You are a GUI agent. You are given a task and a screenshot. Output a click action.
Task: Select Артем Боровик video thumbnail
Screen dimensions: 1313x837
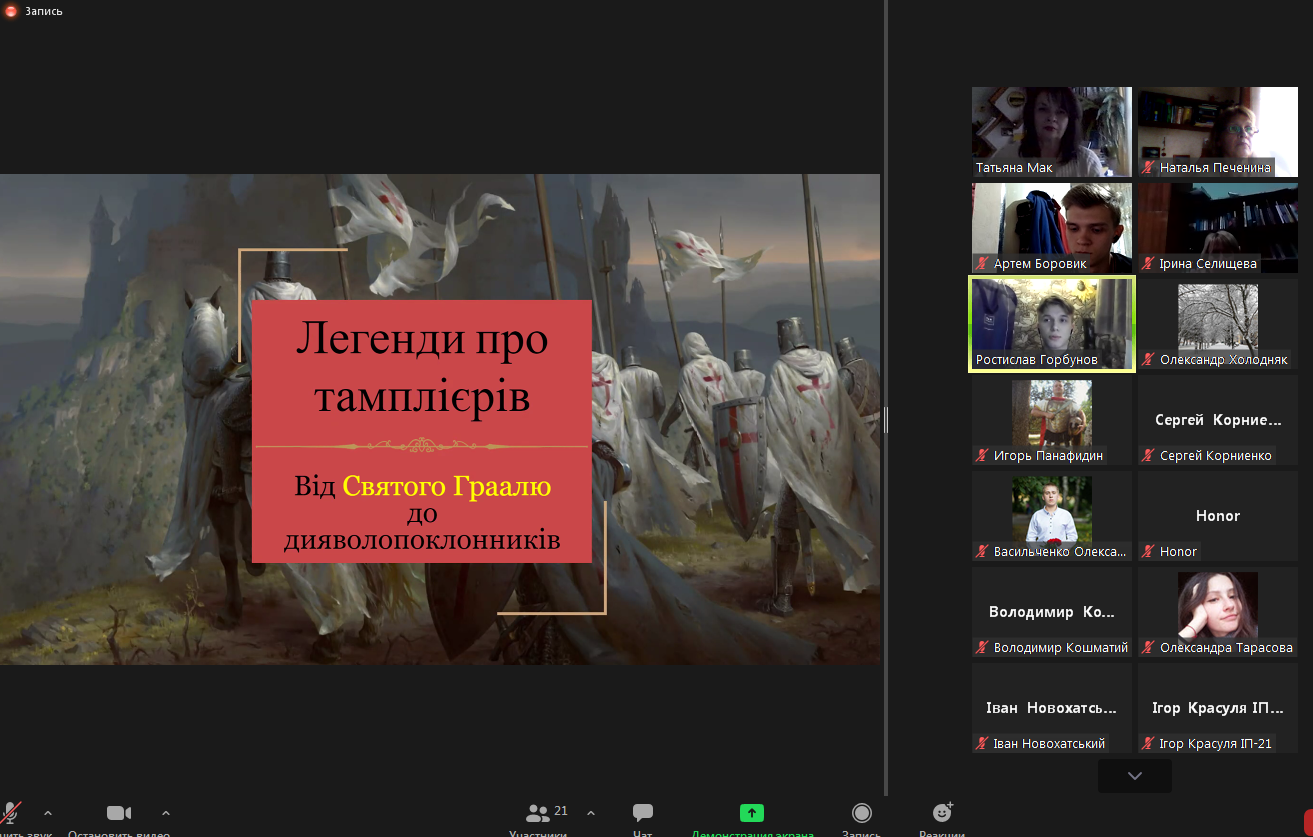coord(1052,228)
